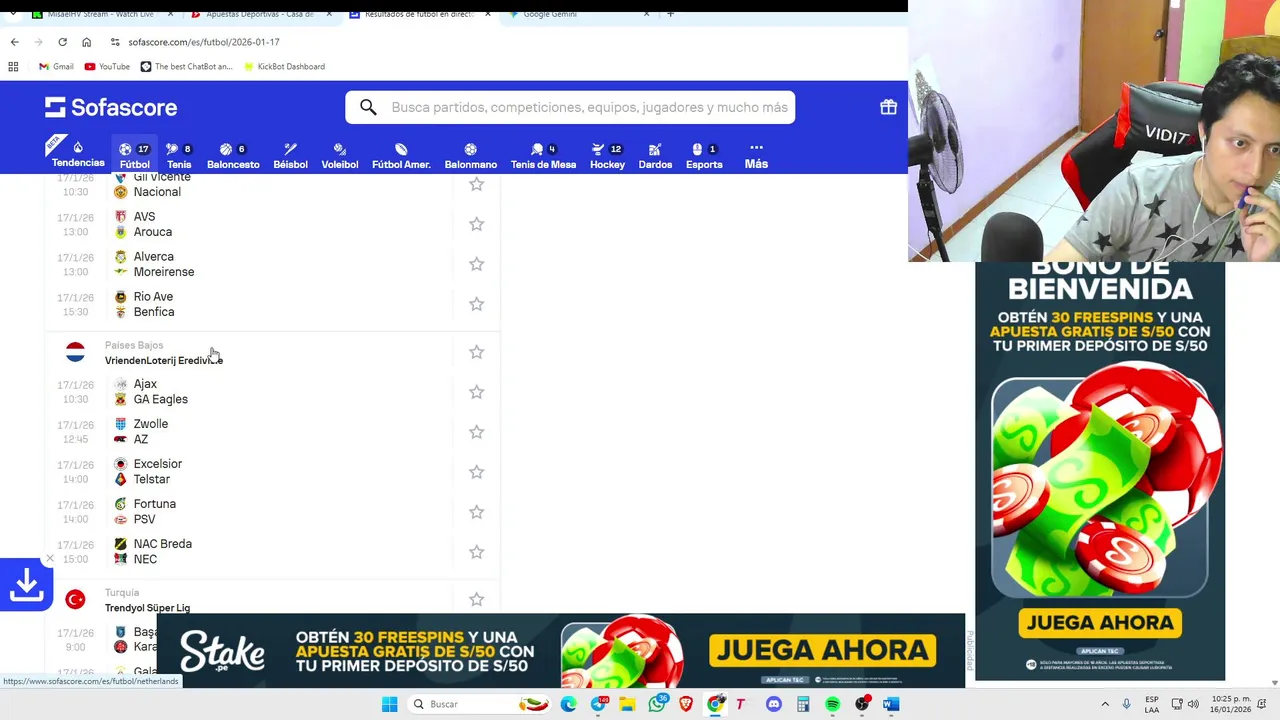Favorite the Ajax vs GA Eagles match
This screenshot has height=720, width=1280.
click(476, 392)
